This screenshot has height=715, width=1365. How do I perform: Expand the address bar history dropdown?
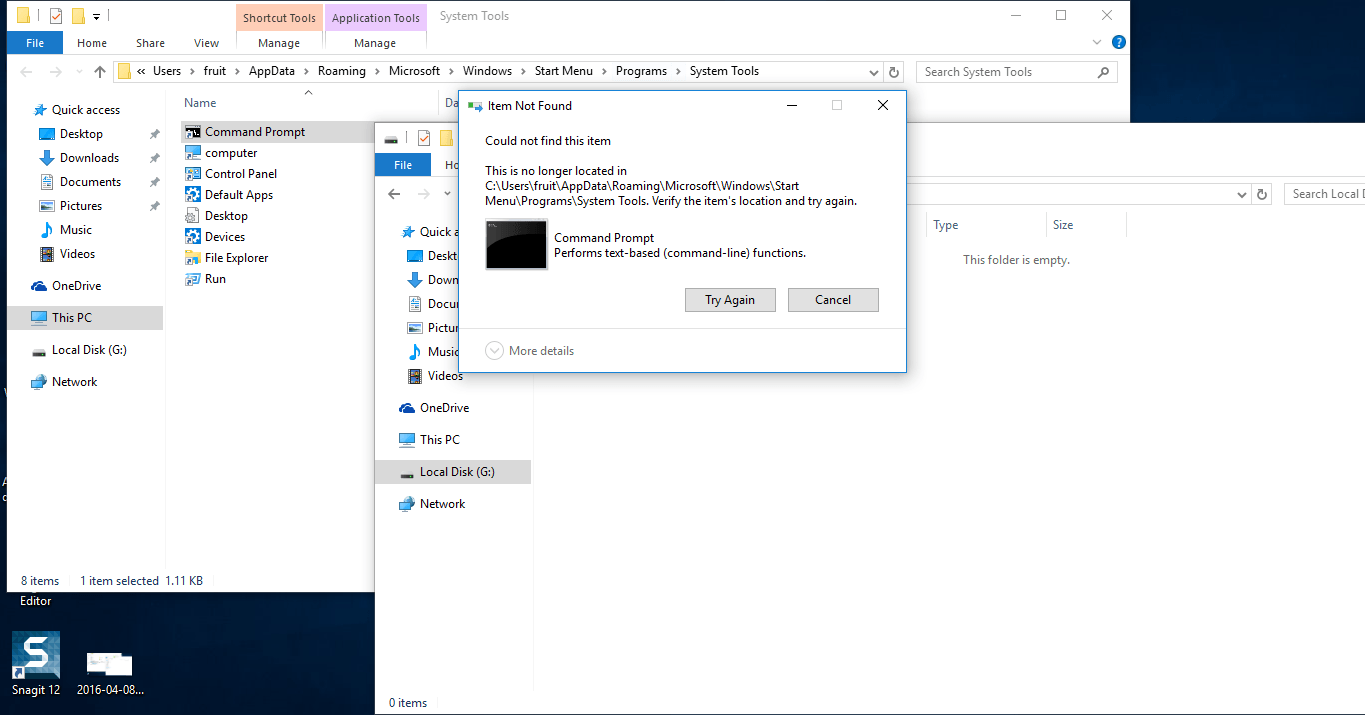tap(873, 72)
